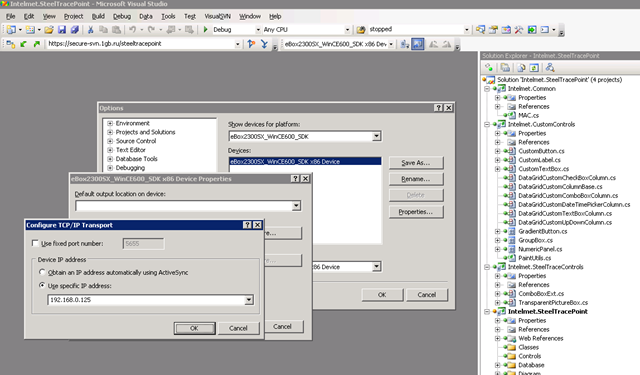Click the Redo arrow icon
This screenshot has width=640, height=375.
tap(151, 29)
